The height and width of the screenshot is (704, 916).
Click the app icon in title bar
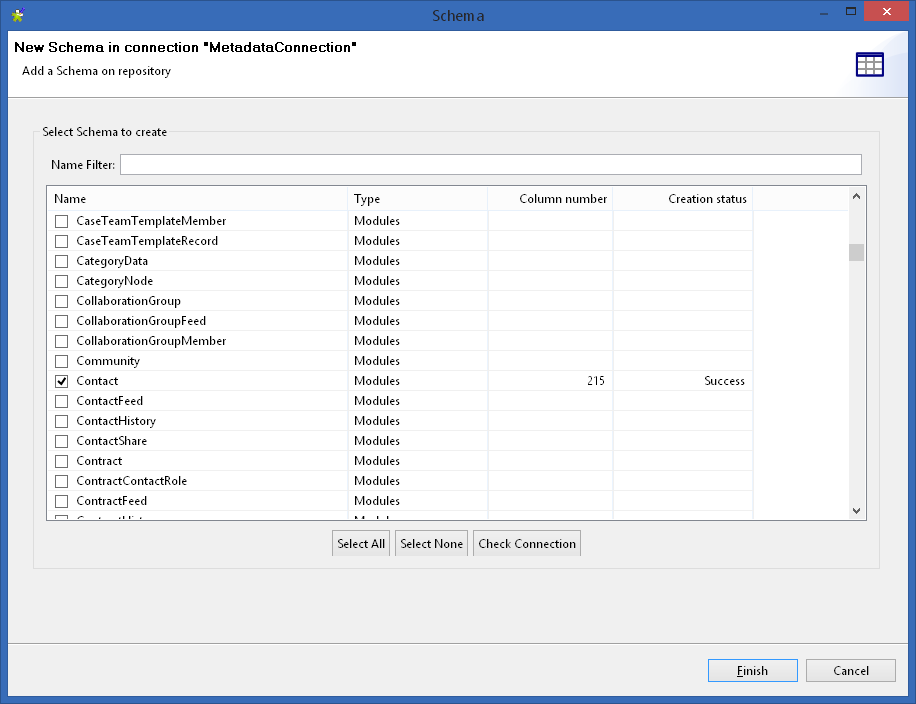click(17, 15)
